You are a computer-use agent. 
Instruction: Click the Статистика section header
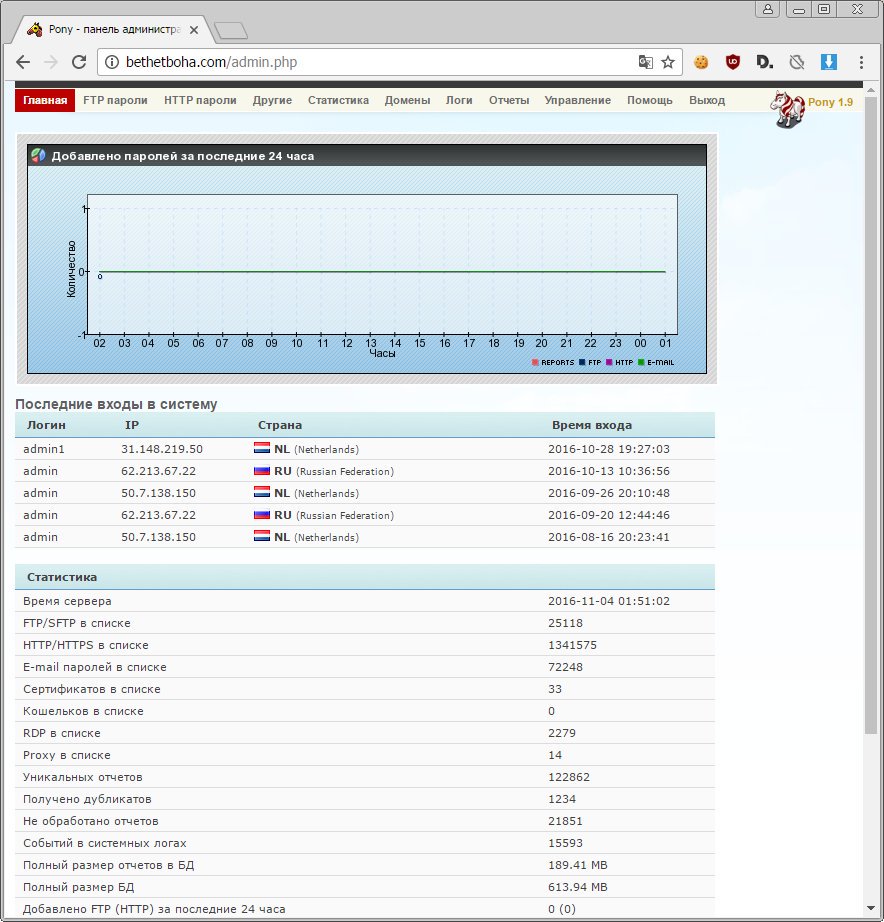pyautogui.click(x=62, y=577)
